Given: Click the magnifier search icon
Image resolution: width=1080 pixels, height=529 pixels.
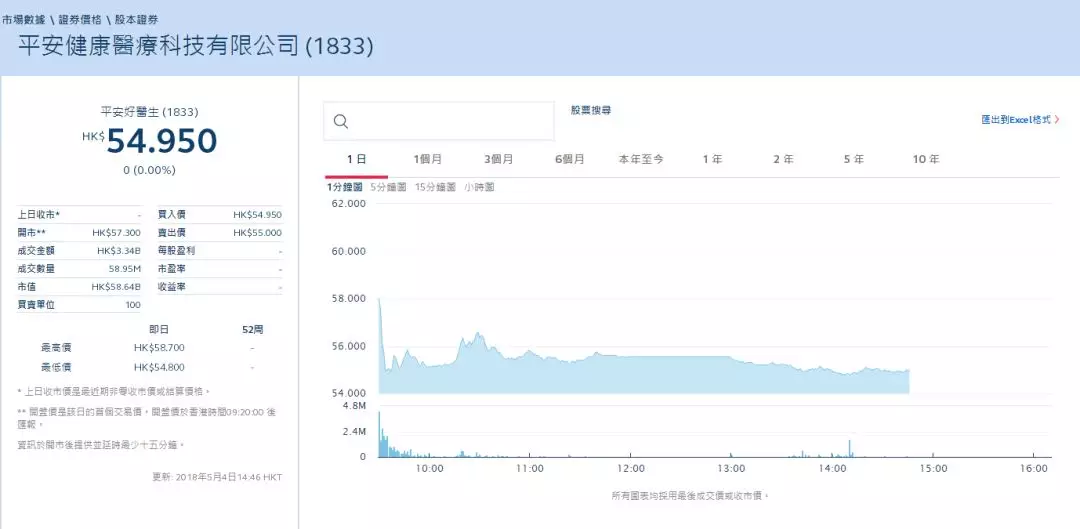Looking at the screenshot, I should pos(340,122).
